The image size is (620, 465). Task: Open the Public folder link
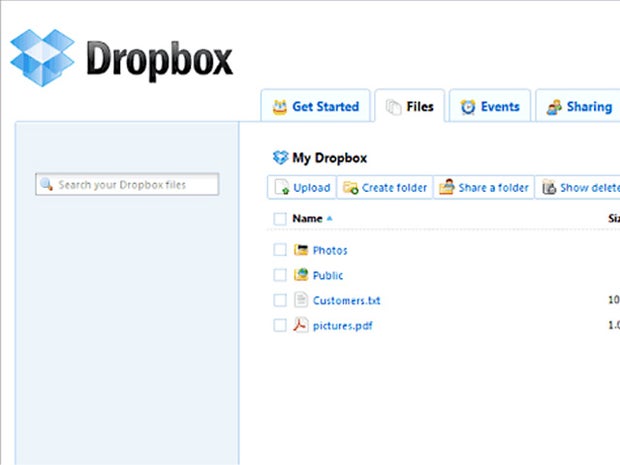pyautogui.click(x=328, y=276)
